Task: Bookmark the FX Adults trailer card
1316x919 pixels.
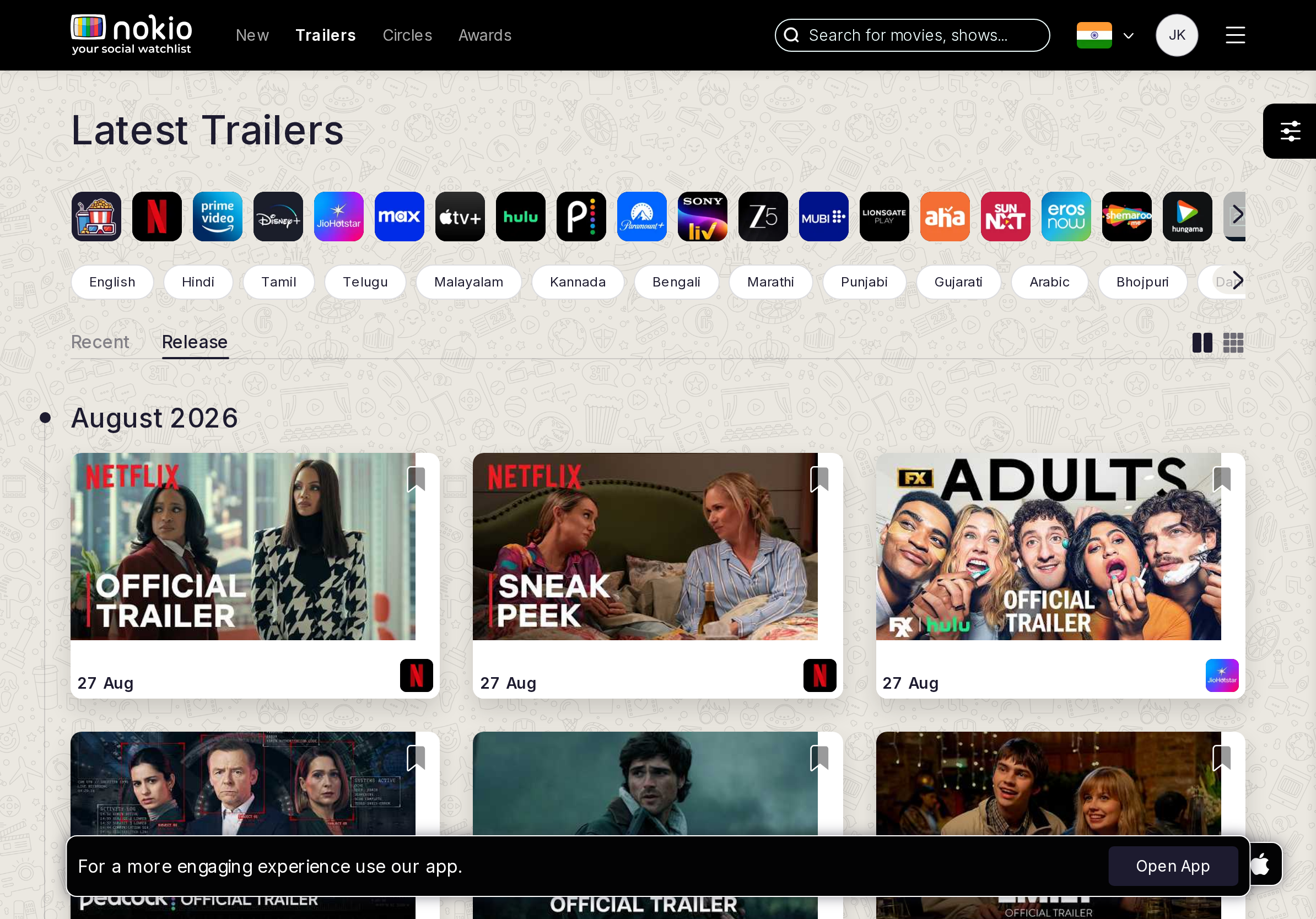Action: (x=1222, y=479)
